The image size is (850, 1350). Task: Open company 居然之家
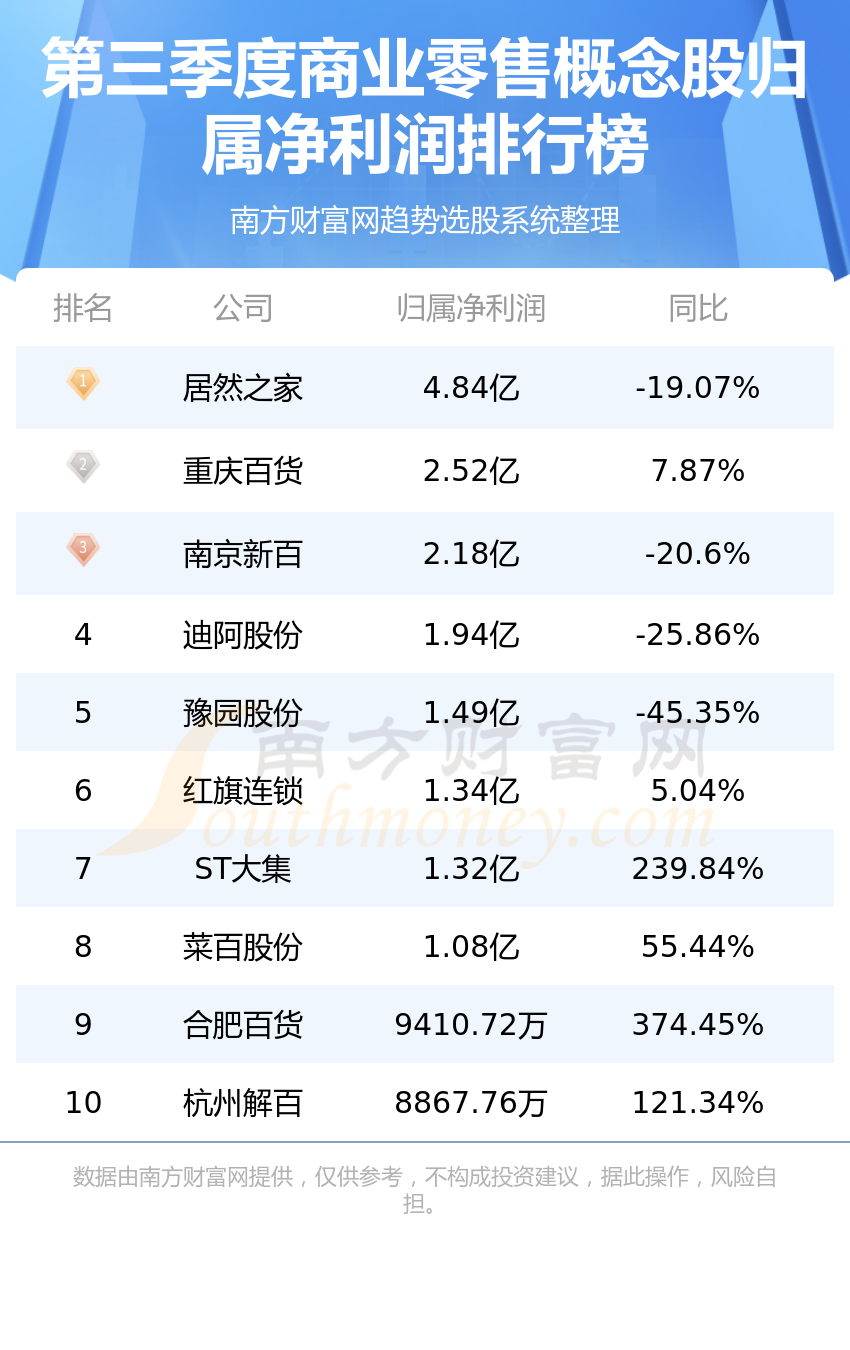pos(243,388)
